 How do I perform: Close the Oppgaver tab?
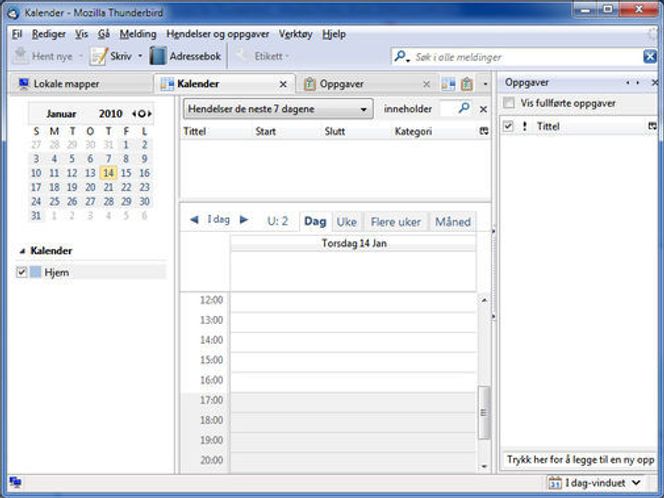coord(426,84)
